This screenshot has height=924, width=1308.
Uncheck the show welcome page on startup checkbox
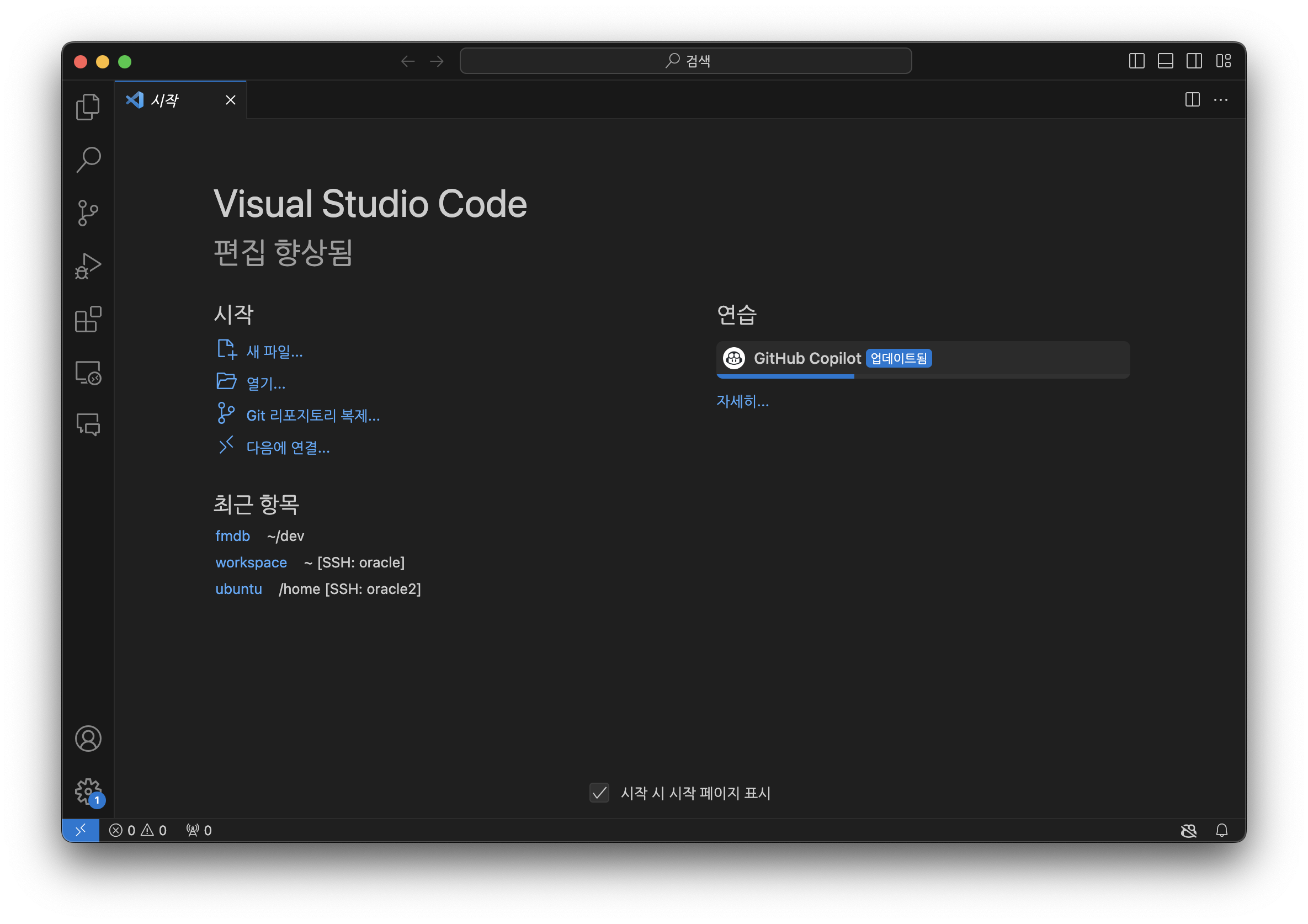point(599,793)
